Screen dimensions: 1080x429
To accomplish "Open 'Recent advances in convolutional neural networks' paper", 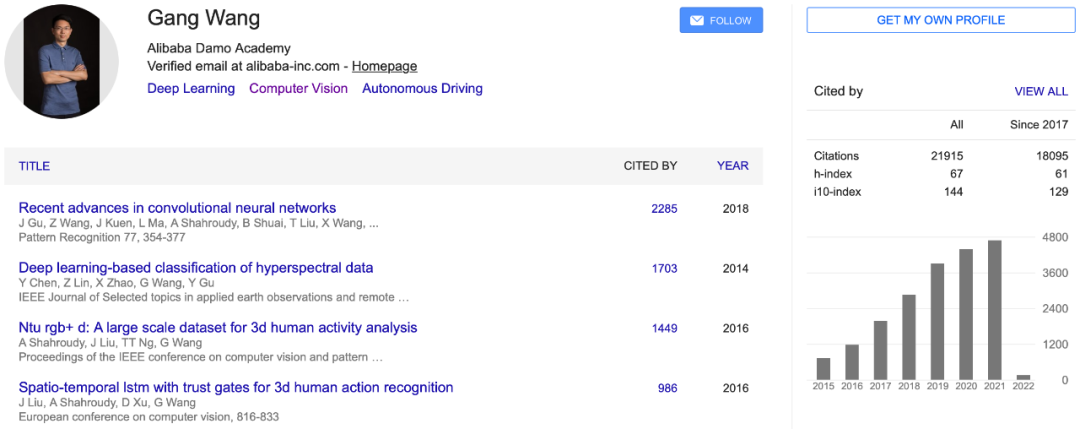I will pos(177,208).
